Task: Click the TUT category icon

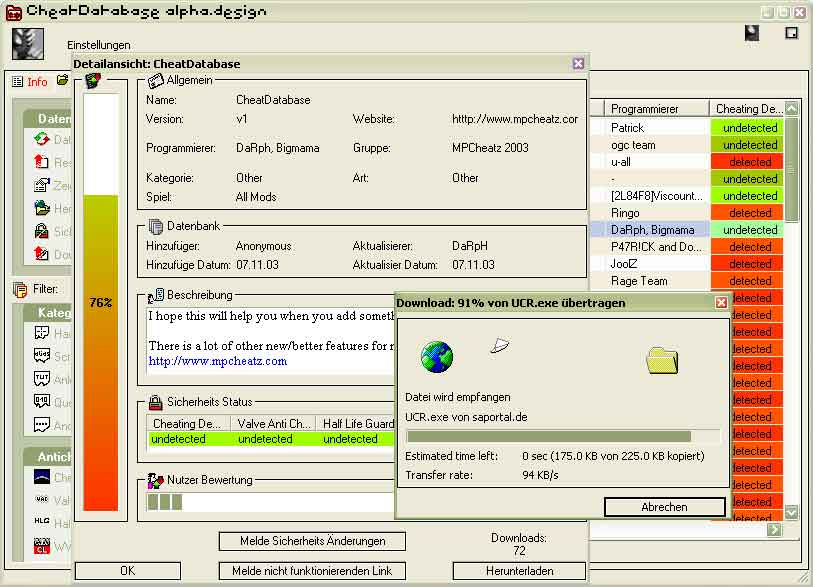Action: click(41, 379)
